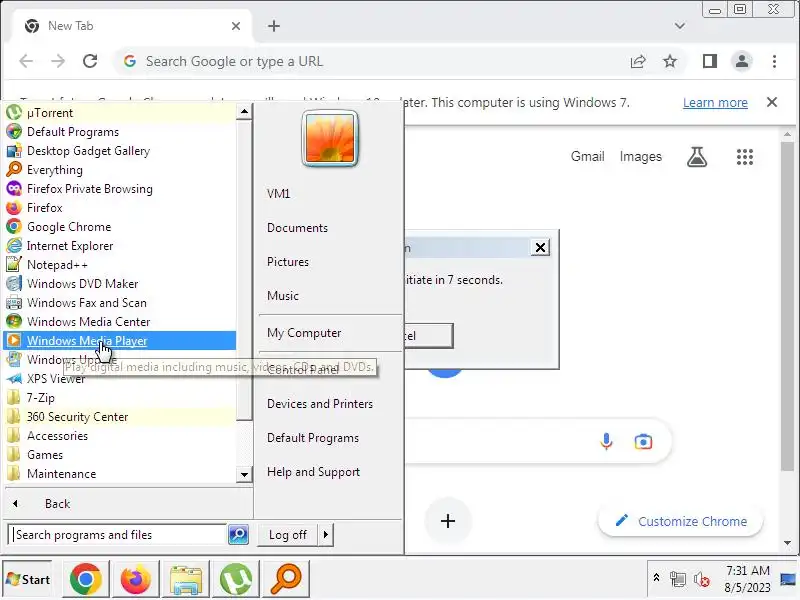800x600 pixels.
Task: Launch Desktop Gadget Gallery
Action: 120,151
